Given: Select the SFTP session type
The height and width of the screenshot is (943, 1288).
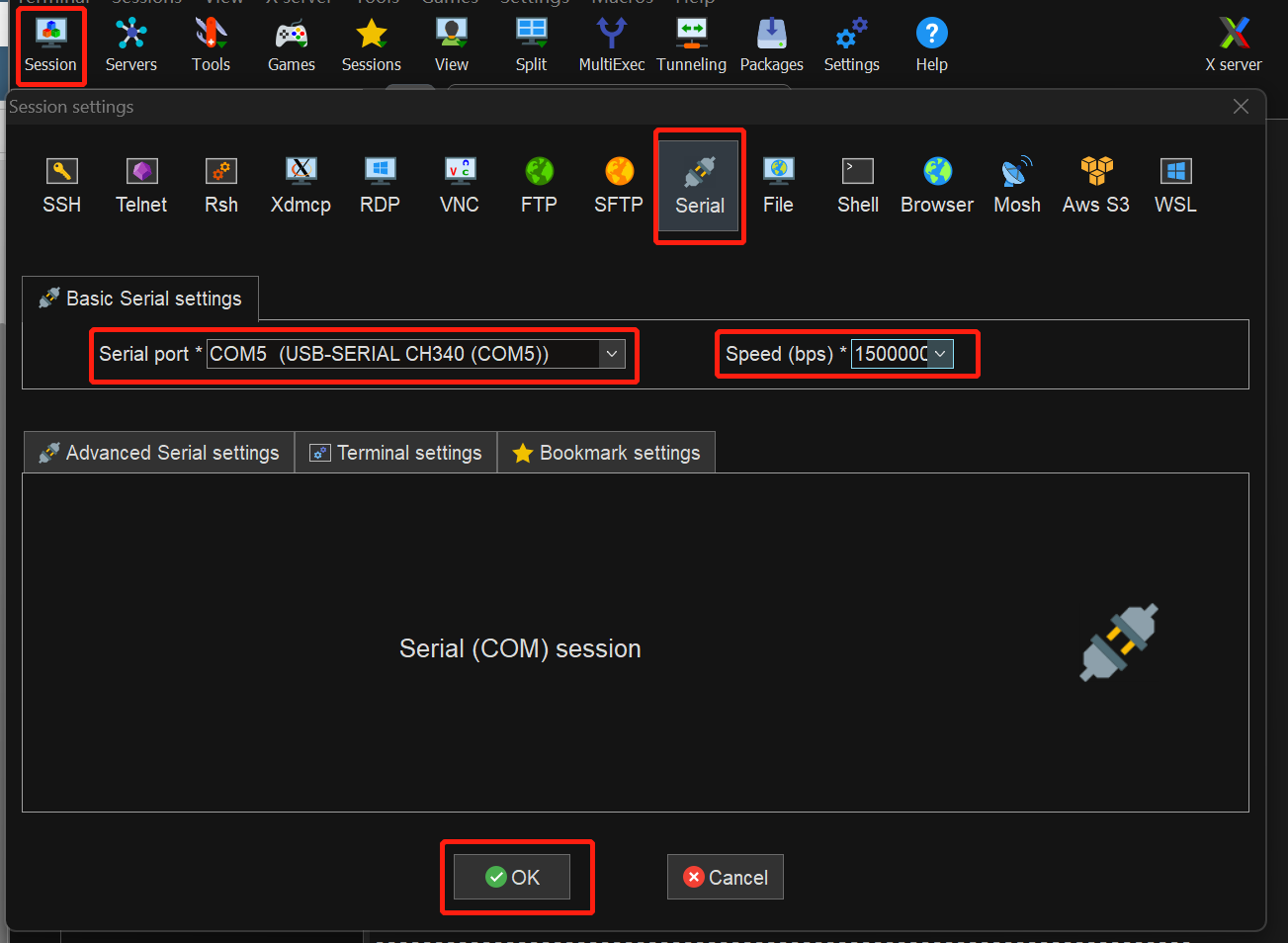Looking at the screenshot, I should click(619, 186).
